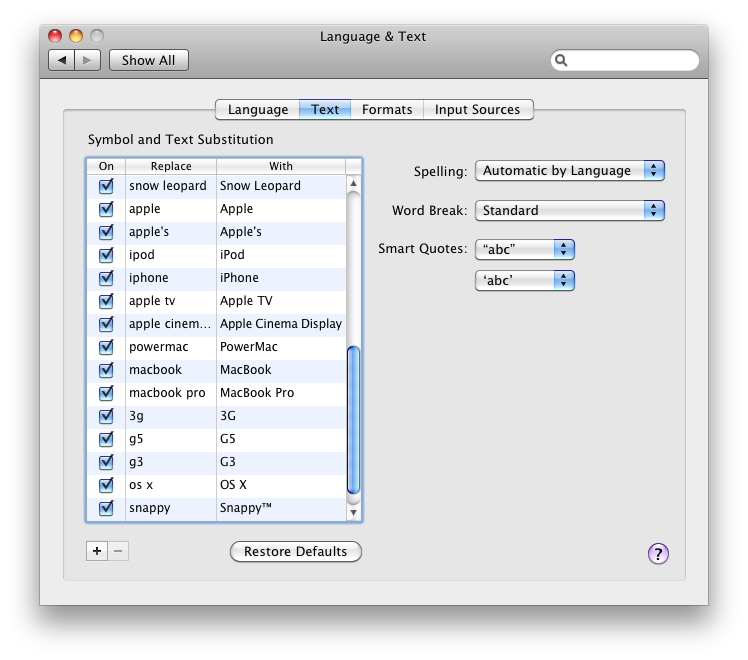Screen dimensions: 748x660
Task: Click the substitution list scrollbar thumb
Action: coord(353,420)
